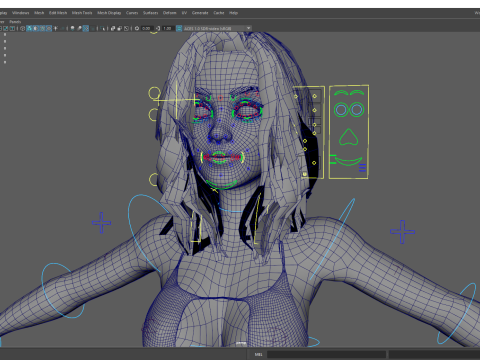
Task: Click the MEL command line input field
Action: [326, 354]
